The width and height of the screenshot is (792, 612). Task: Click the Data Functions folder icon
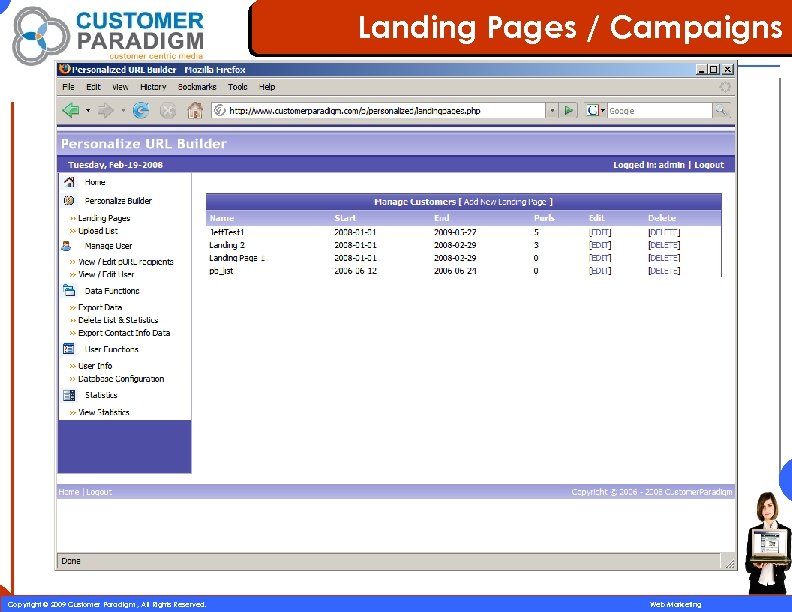tap(69, 290)
